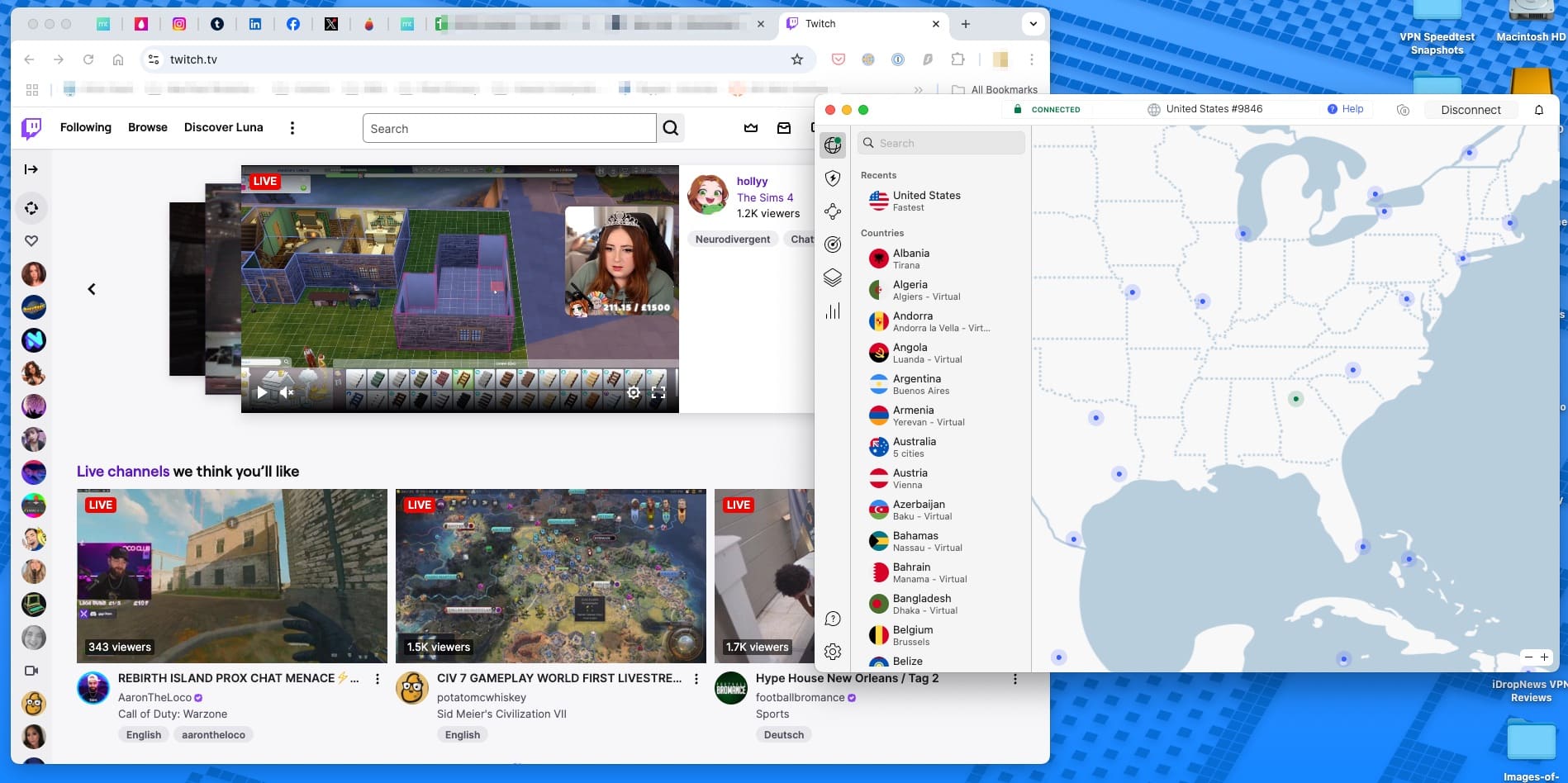
Task: Select Argentina from the countries list
Action: [917, 384]
